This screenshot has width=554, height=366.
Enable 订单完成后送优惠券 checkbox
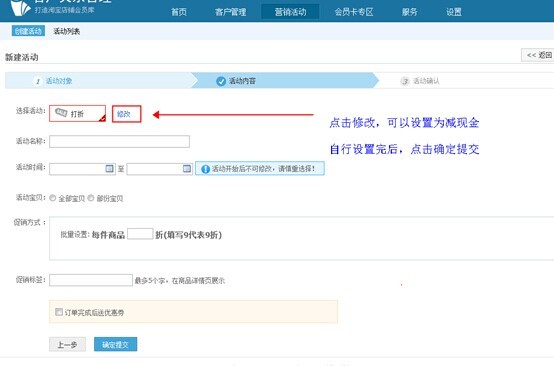pos(59,312)
